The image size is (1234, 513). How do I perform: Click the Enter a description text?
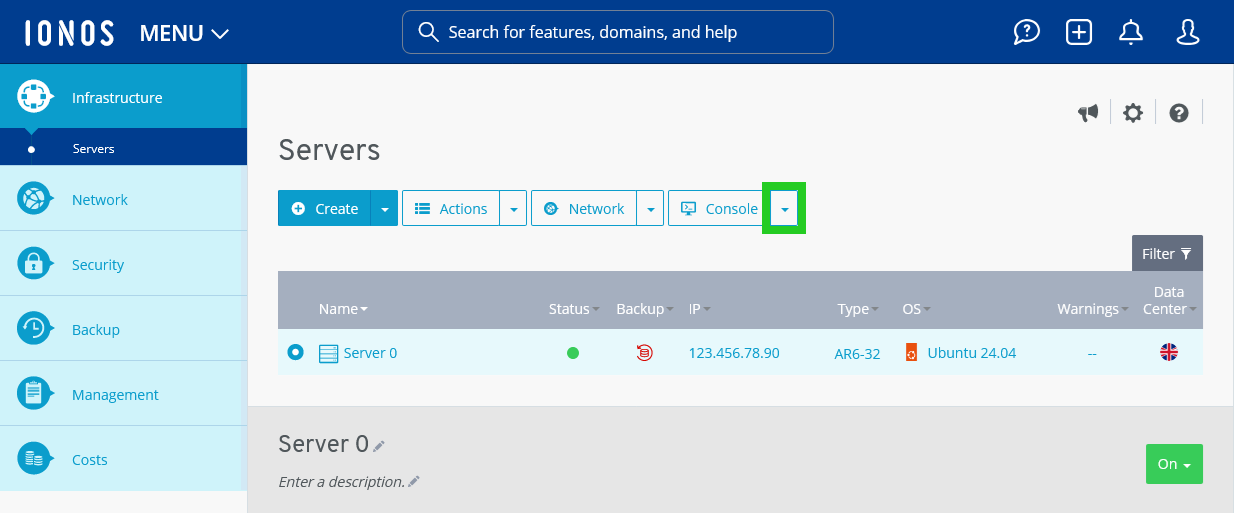[x=341, y=482]
